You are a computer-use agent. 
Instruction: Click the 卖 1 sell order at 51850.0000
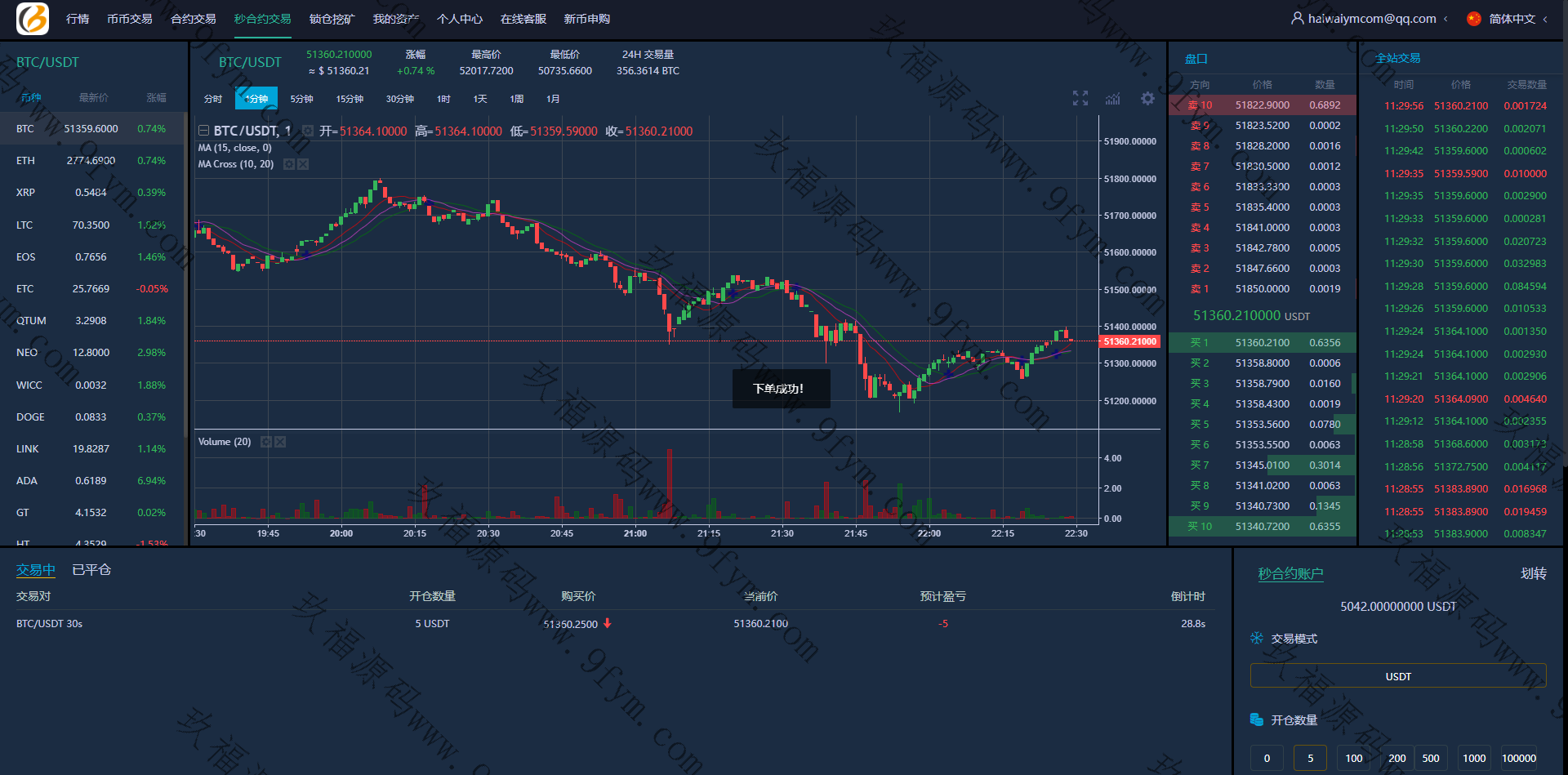pyautogui.click(x=1263, y=289)
